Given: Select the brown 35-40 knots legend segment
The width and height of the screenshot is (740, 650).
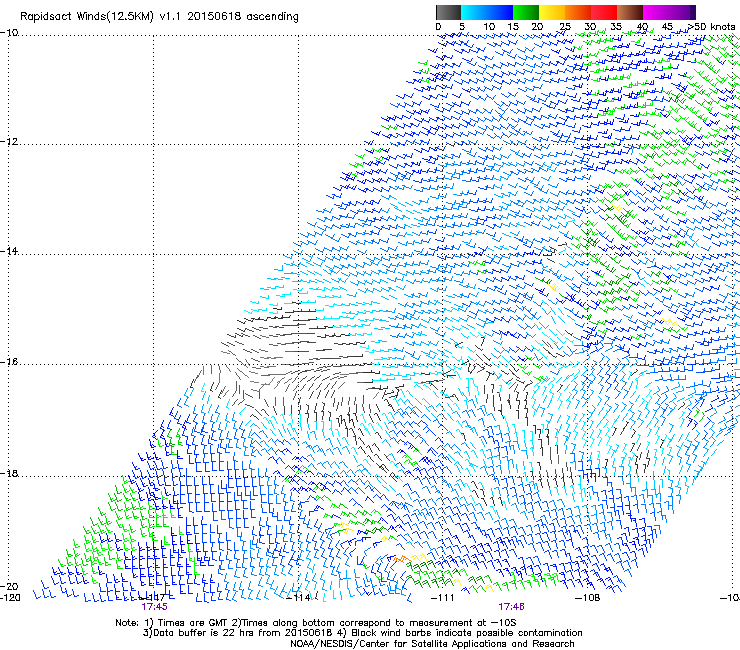Looking at the screenshot, I should pyautogui.click(x=630, y=12).
